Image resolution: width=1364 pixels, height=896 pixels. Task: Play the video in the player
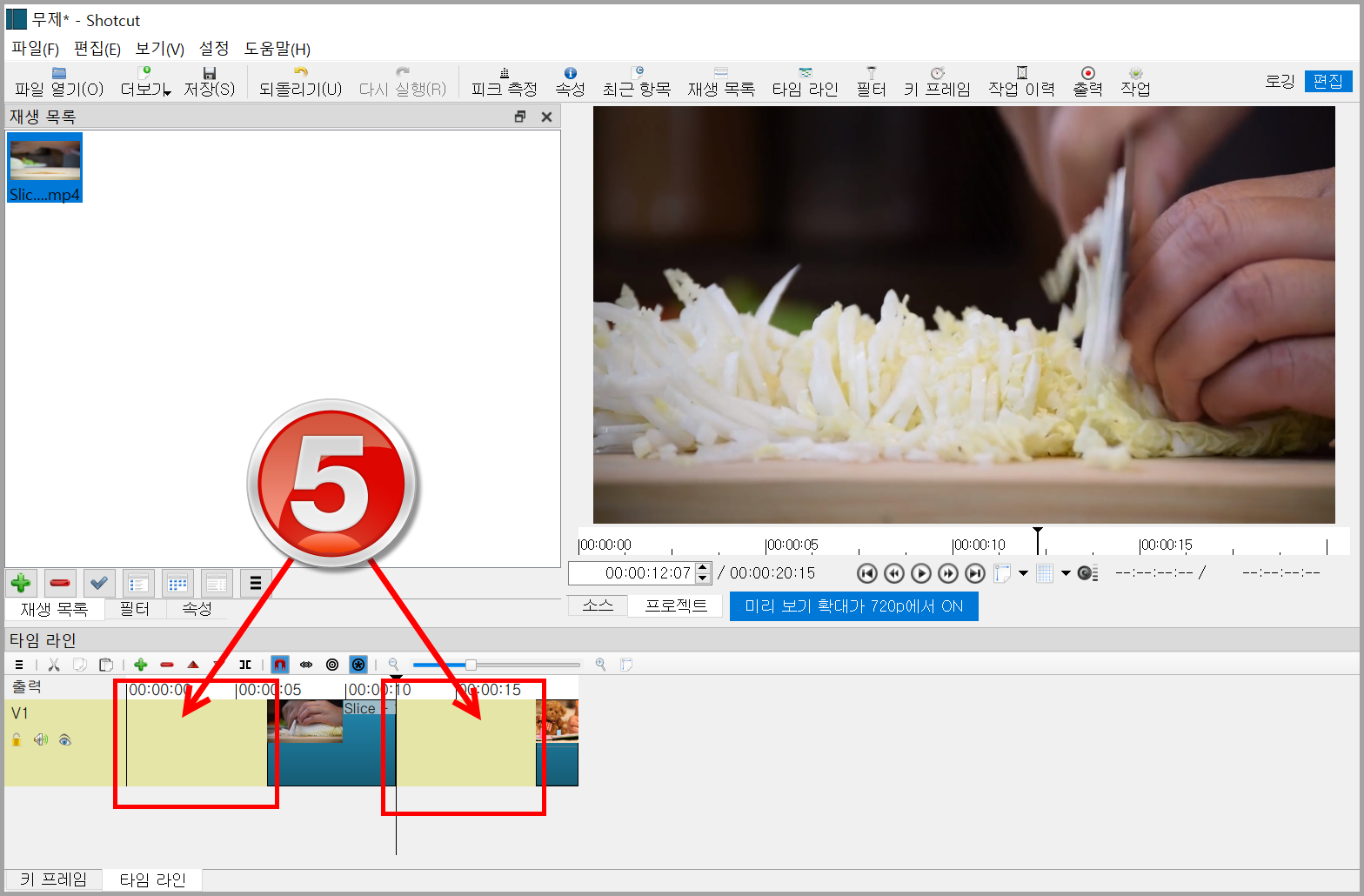921,573
